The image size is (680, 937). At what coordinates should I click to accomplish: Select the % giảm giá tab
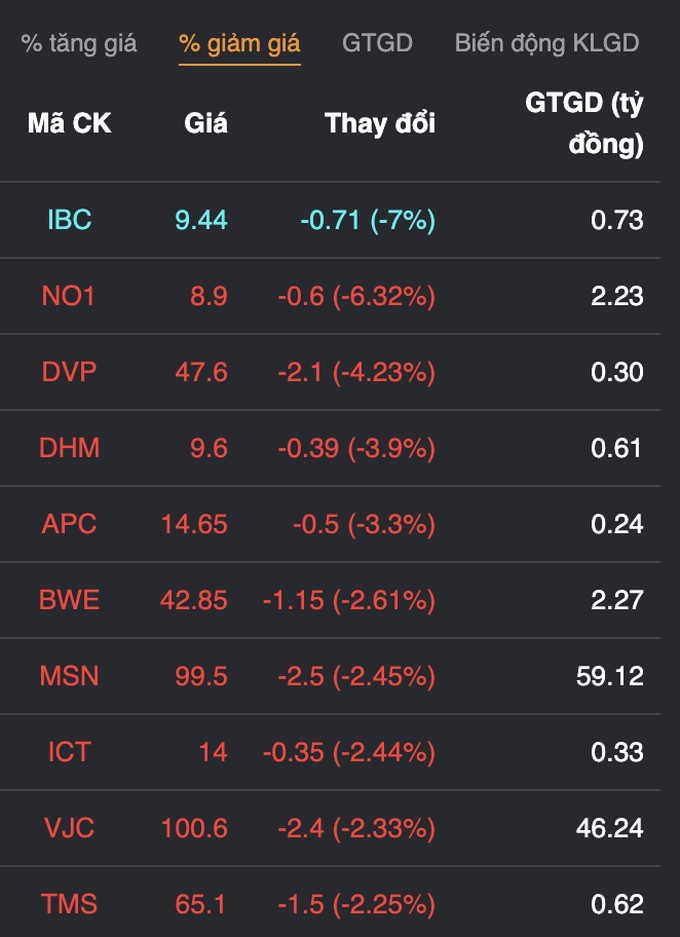pos(240,44)
